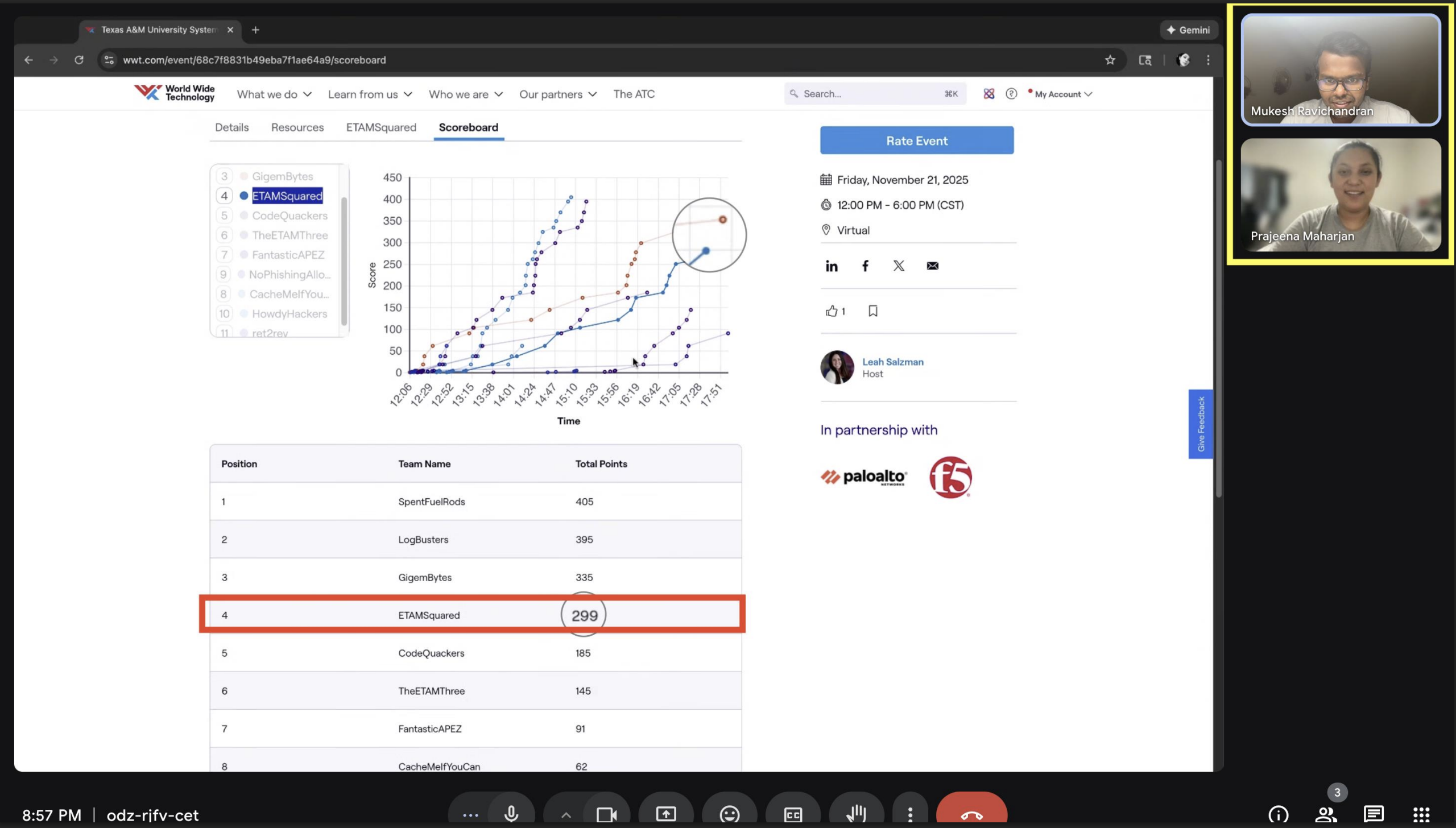Toggle the microphone in call bar
The height and width of the screenshot is (828, 1456).
pyautogui.click(x=511, y=814)
